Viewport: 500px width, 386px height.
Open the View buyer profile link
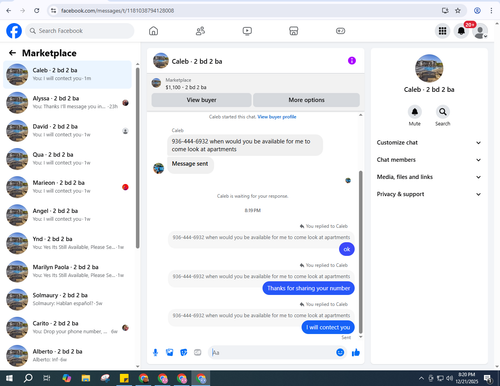click(277, 117)
